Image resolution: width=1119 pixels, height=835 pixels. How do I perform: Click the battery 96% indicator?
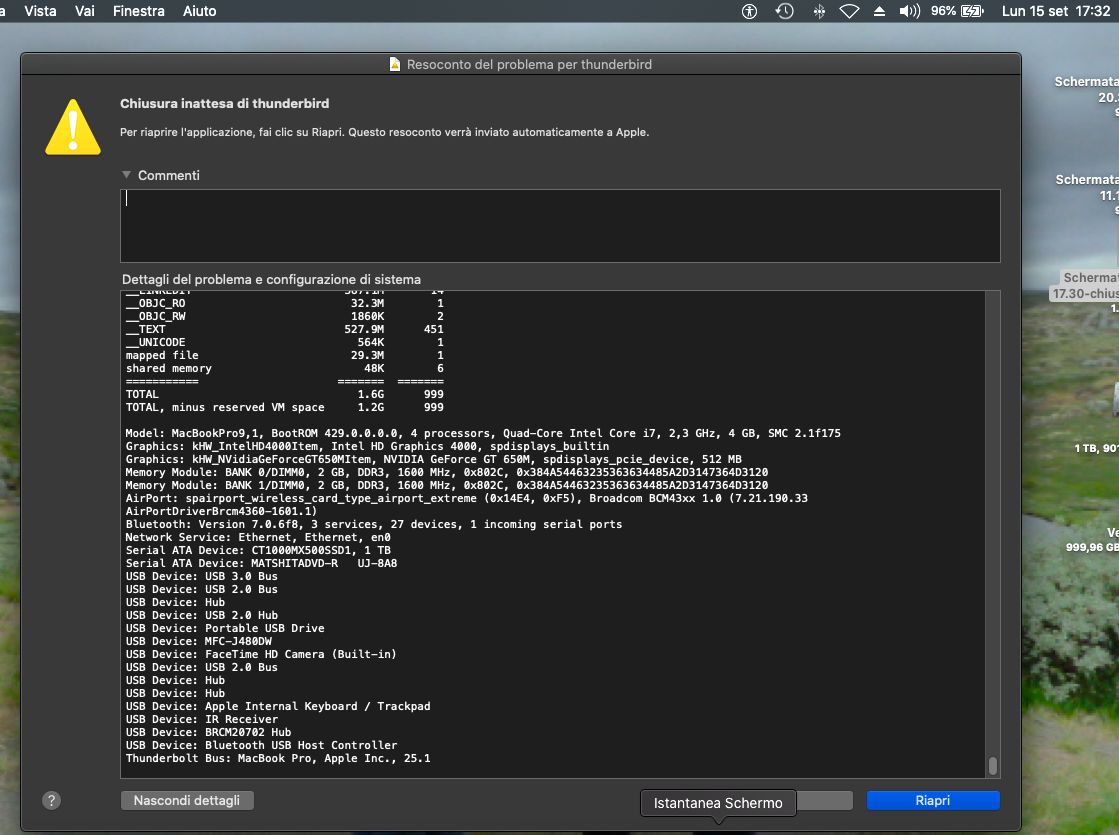coord(957,12)
